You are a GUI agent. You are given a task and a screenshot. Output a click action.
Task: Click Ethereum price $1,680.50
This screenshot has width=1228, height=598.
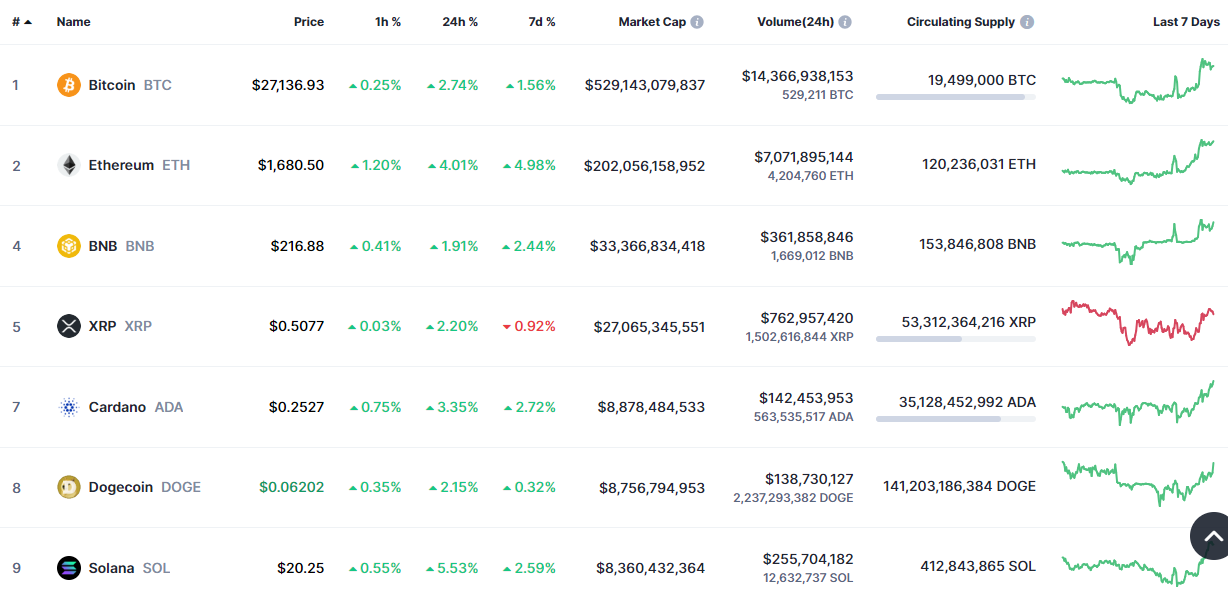point(291,165)
